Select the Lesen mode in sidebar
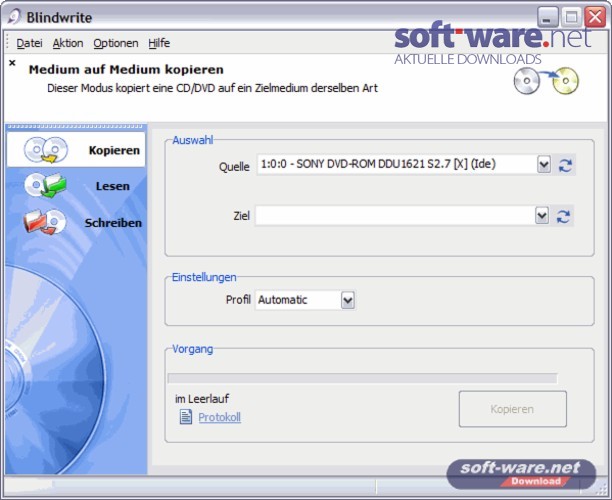612x500 pixels. [x=76, y=186]
